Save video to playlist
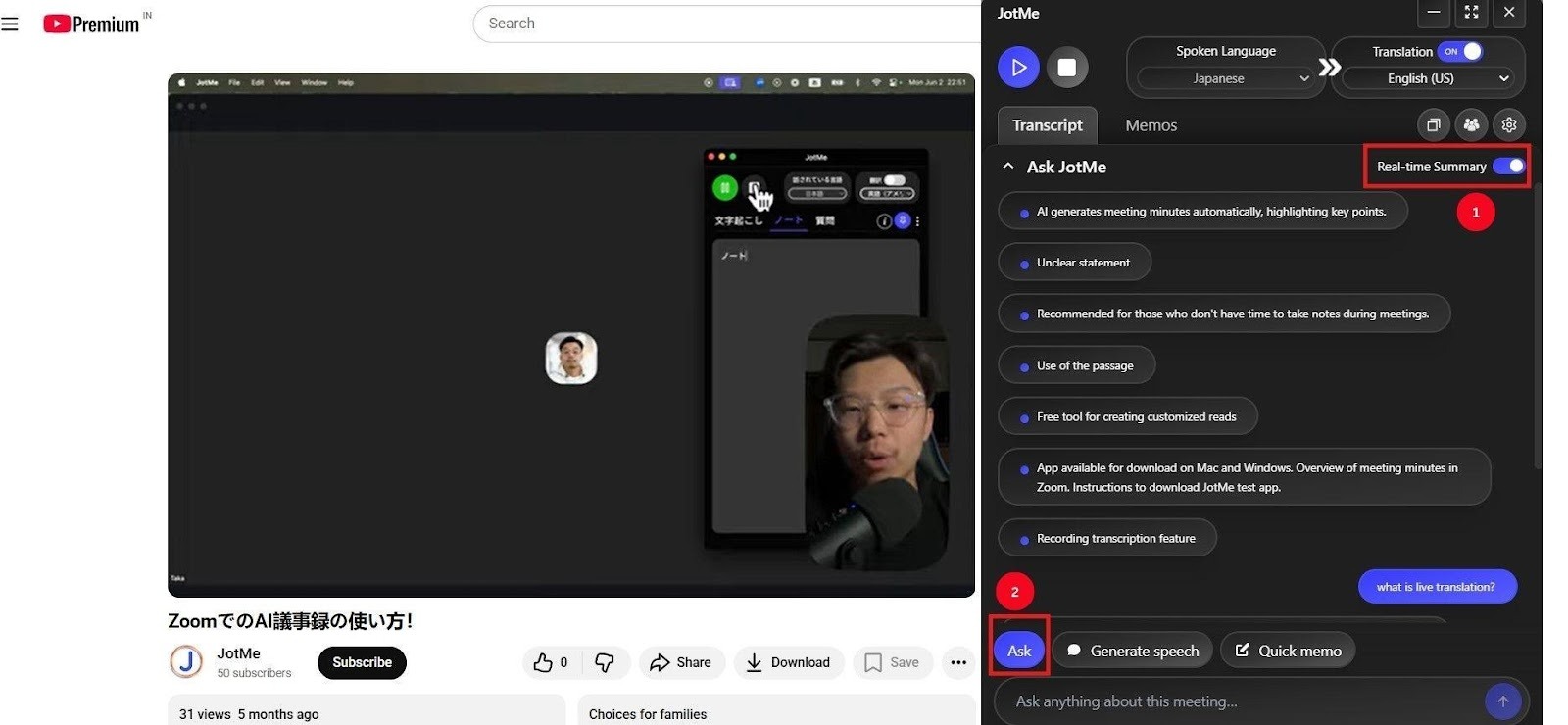 pos(892,662)
